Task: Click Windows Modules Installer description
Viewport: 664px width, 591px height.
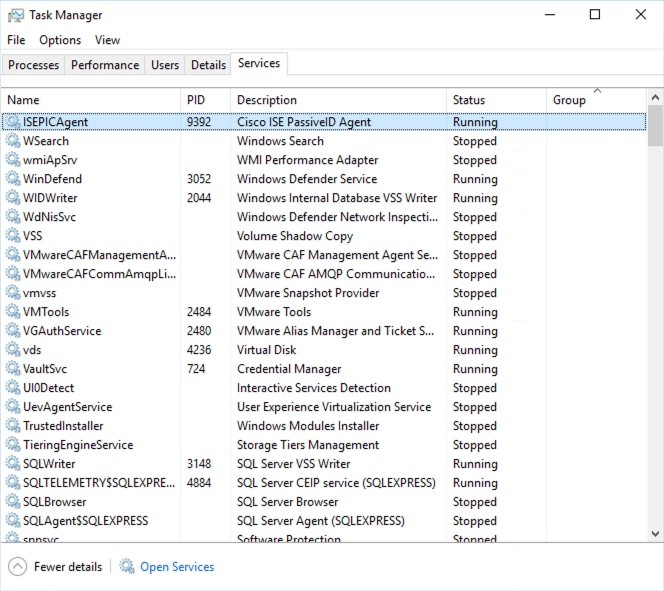Action: tap(308, 426)
